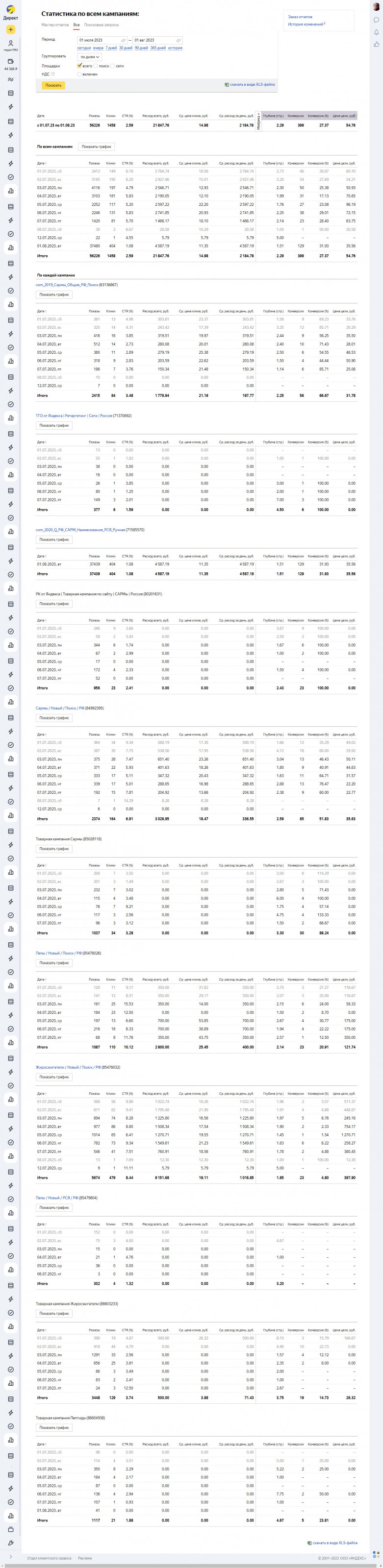
Task: Open the user avatar in top-right corner
Action: (376, 7)
